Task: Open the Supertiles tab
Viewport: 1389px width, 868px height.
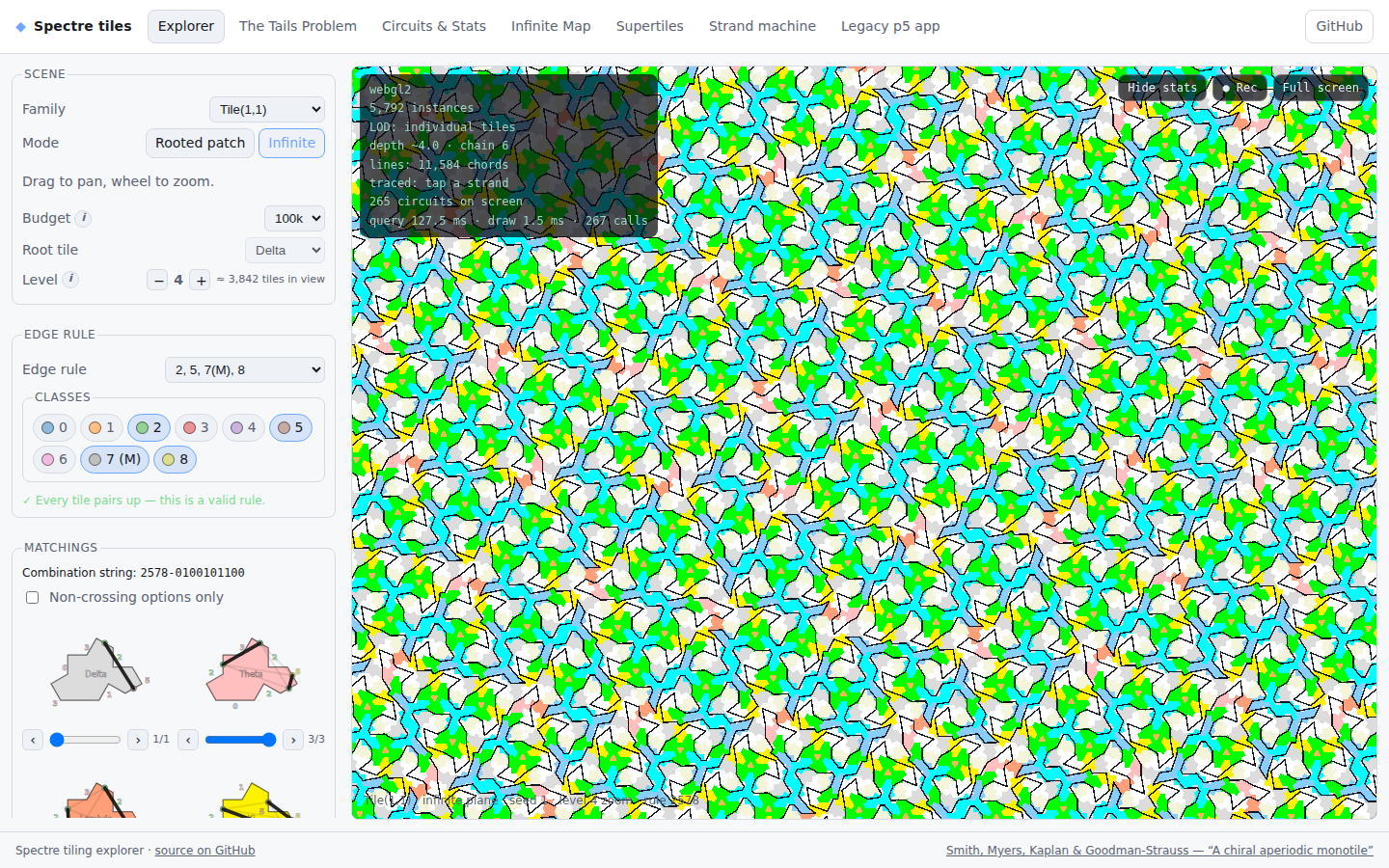Action: coord(650,26)
